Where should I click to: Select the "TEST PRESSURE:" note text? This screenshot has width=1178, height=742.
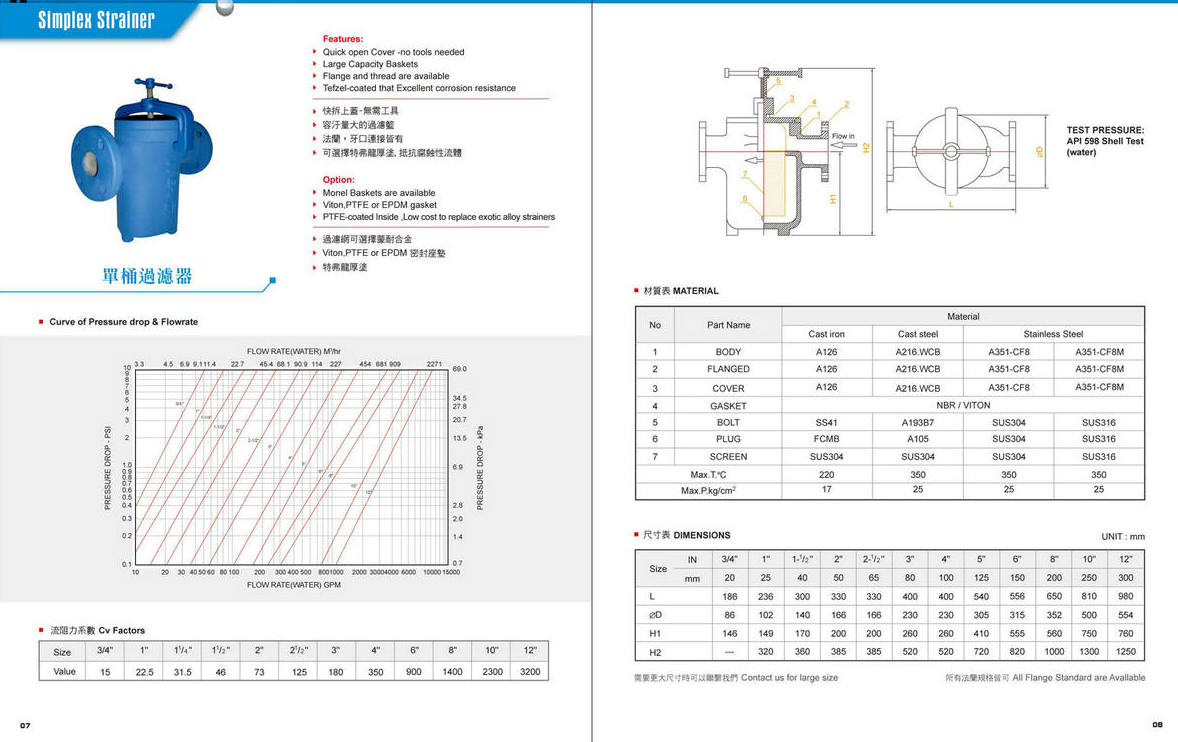tap(1105, 130)
